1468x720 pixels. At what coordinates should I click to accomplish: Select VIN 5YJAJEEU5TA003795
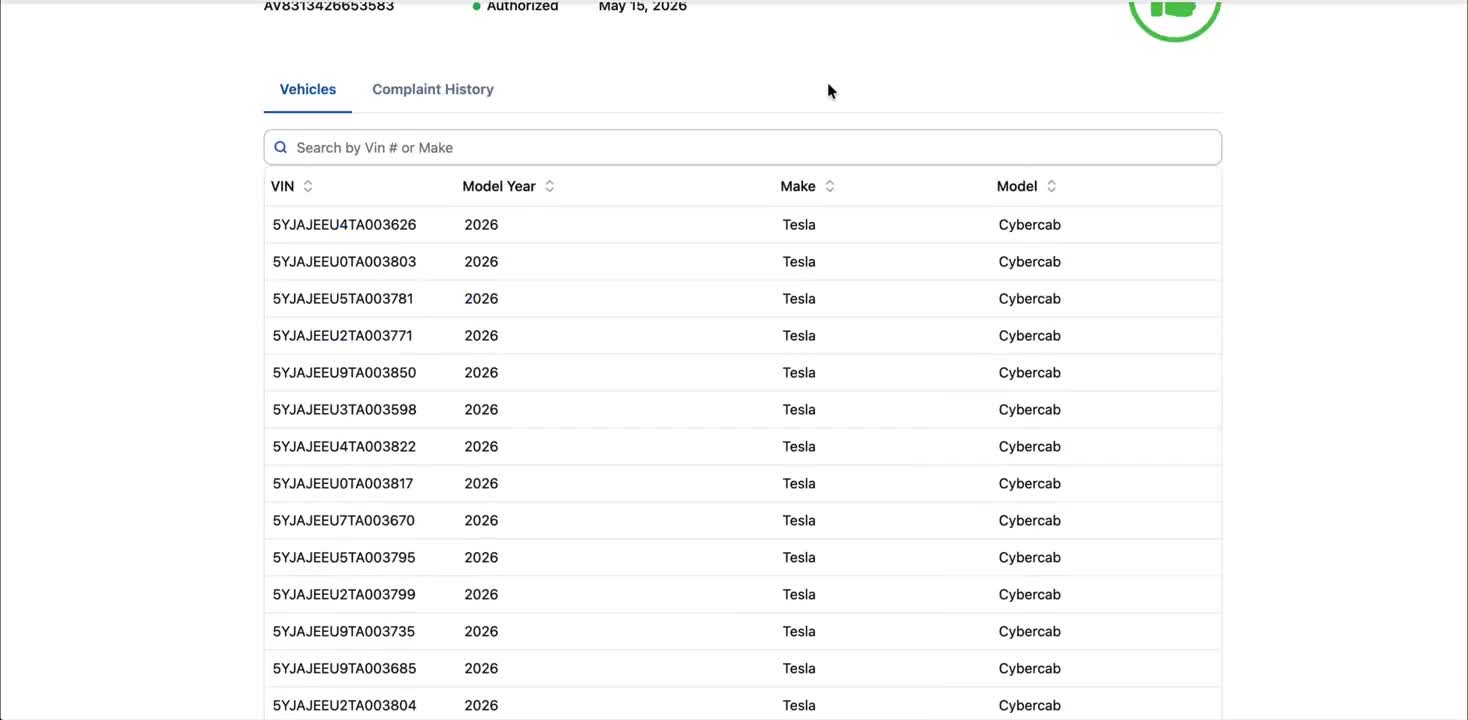tap(344, 558)
